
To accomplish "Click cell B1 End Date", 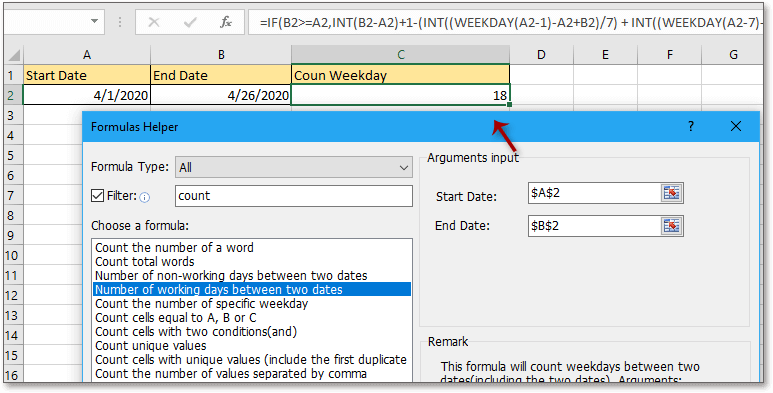I will (221, 75).
